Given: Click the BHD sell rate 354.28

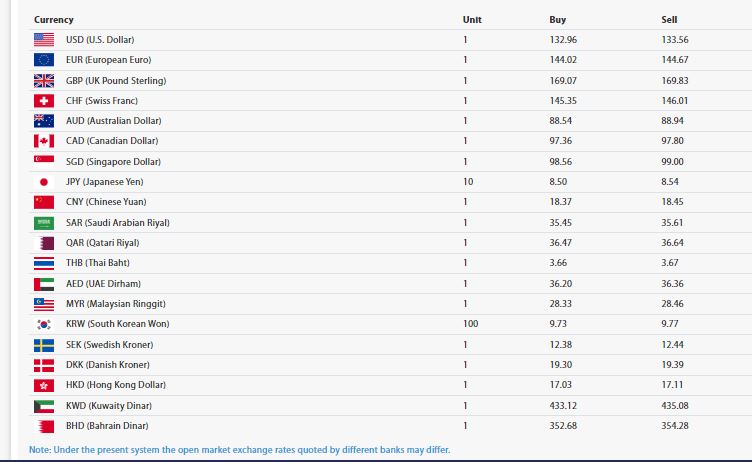Looking at the screenshot, I should (675, 425).
